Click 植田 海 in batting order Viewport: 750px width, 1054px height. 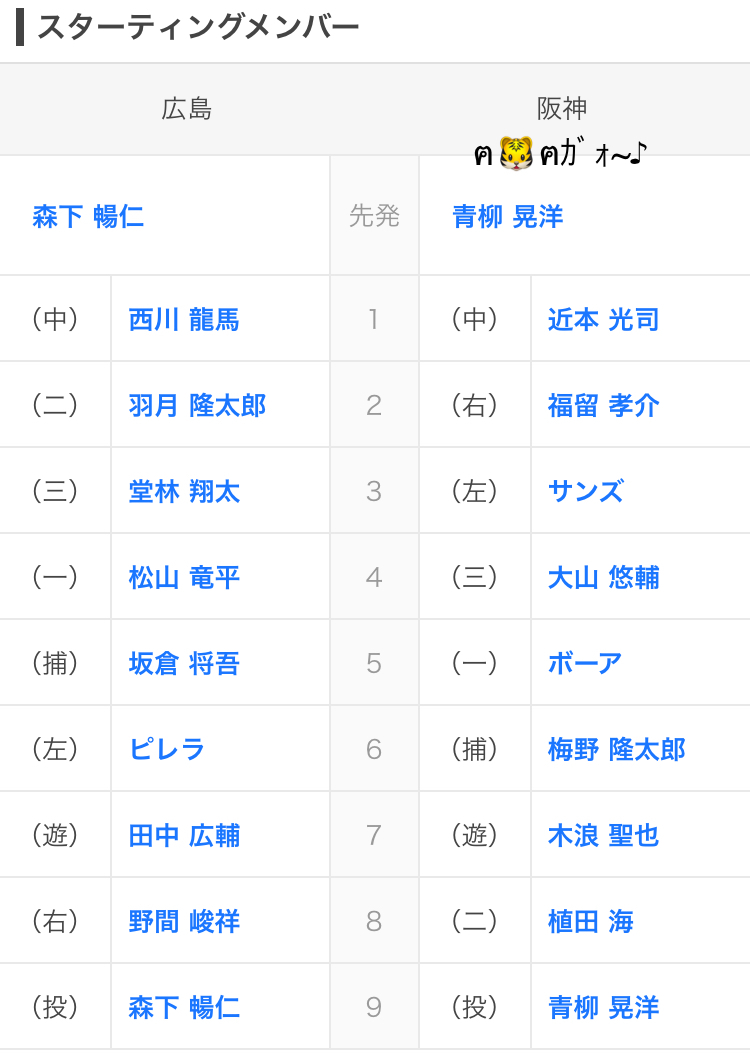(x=590, y=922)
